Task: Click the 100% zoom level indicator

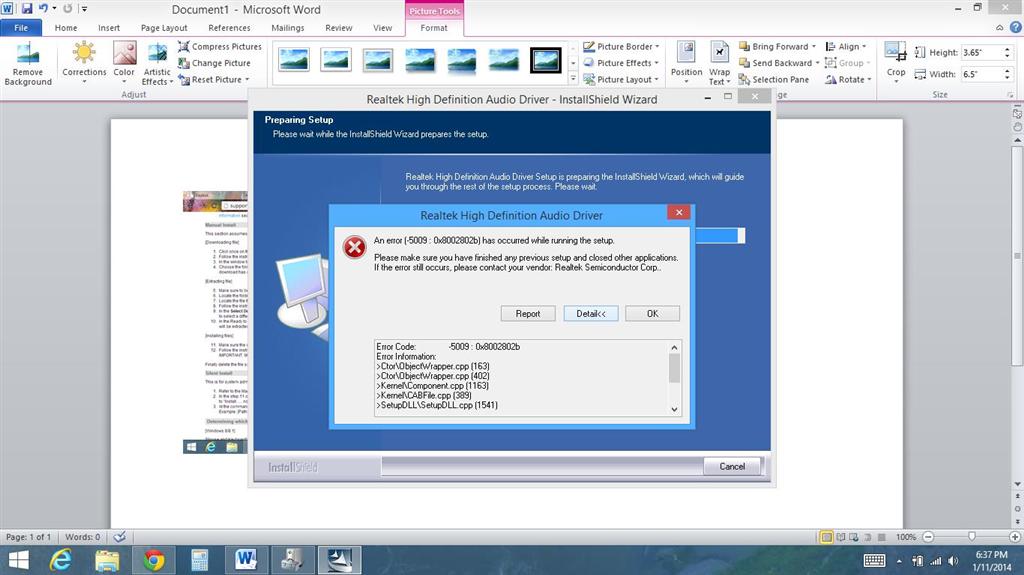Action: (x=906, y=536)
